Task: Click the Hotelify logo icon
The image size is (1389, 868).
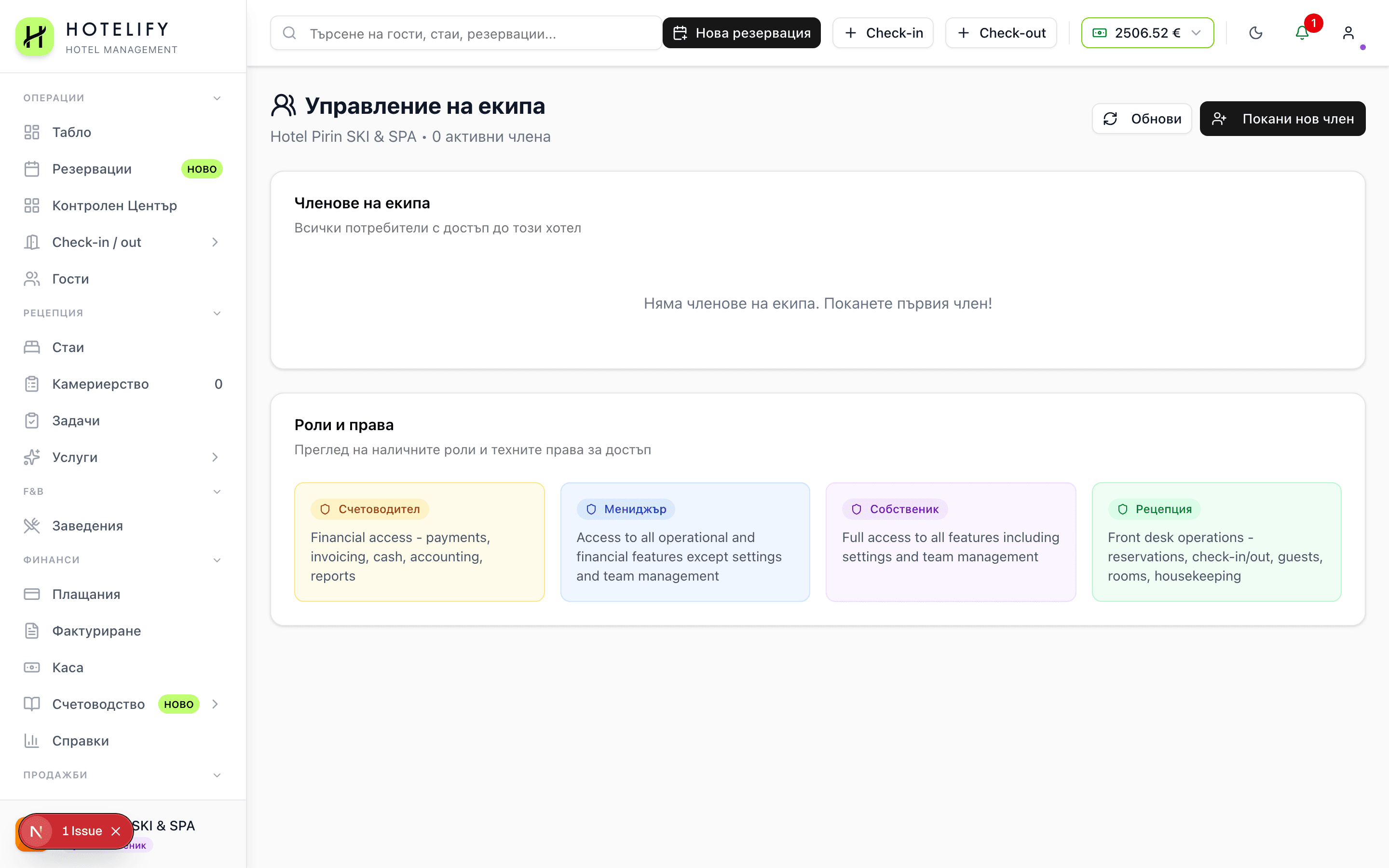Action: tap(34, 36)
